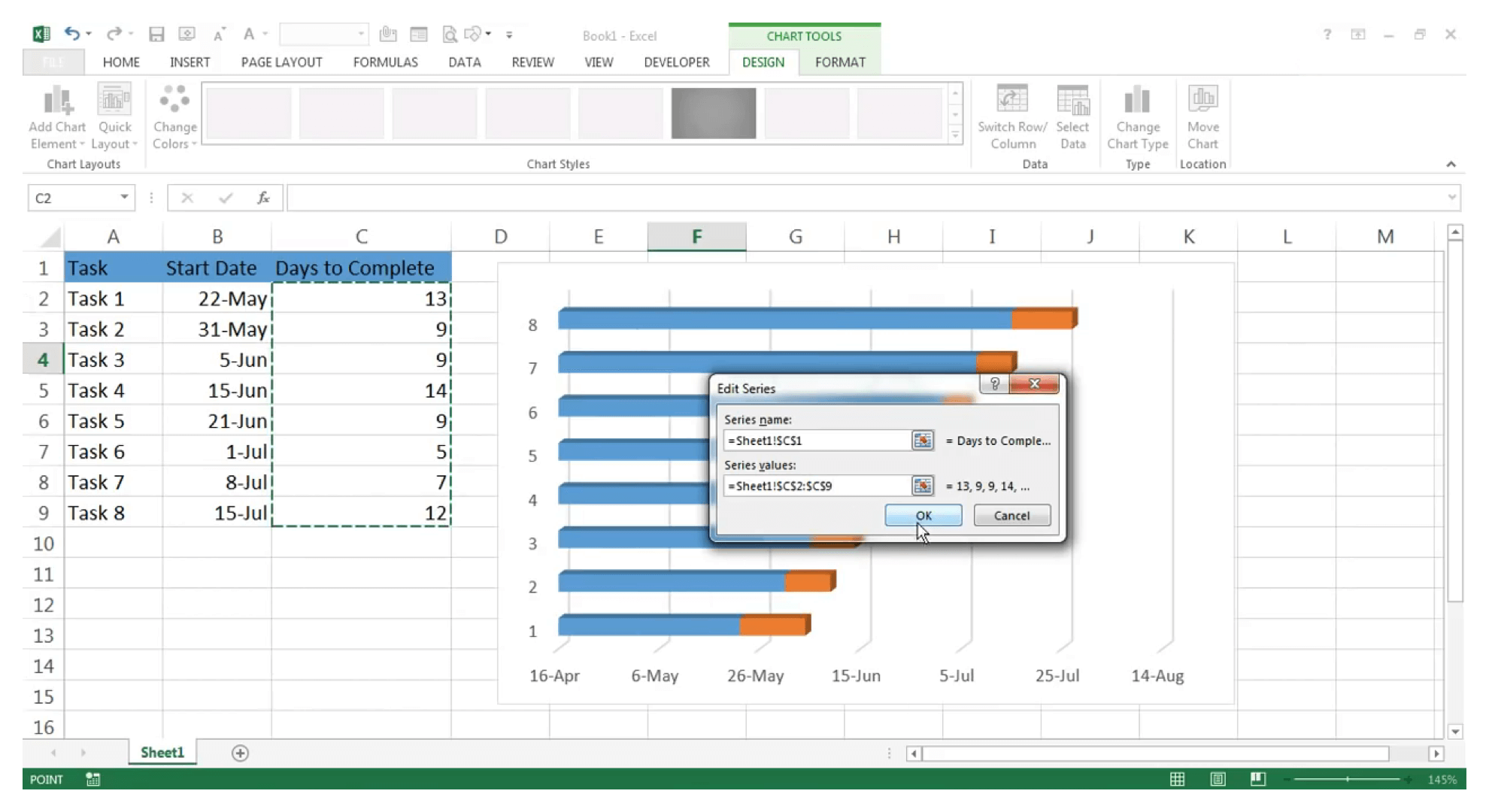1489x812 pixels.
Task: Click the cell reference selector for Series name
Action: coord(921,440)
